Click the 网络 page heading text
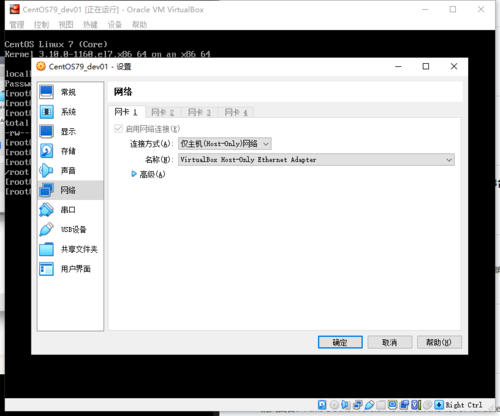500x416 pixels. tap(123, 92)
